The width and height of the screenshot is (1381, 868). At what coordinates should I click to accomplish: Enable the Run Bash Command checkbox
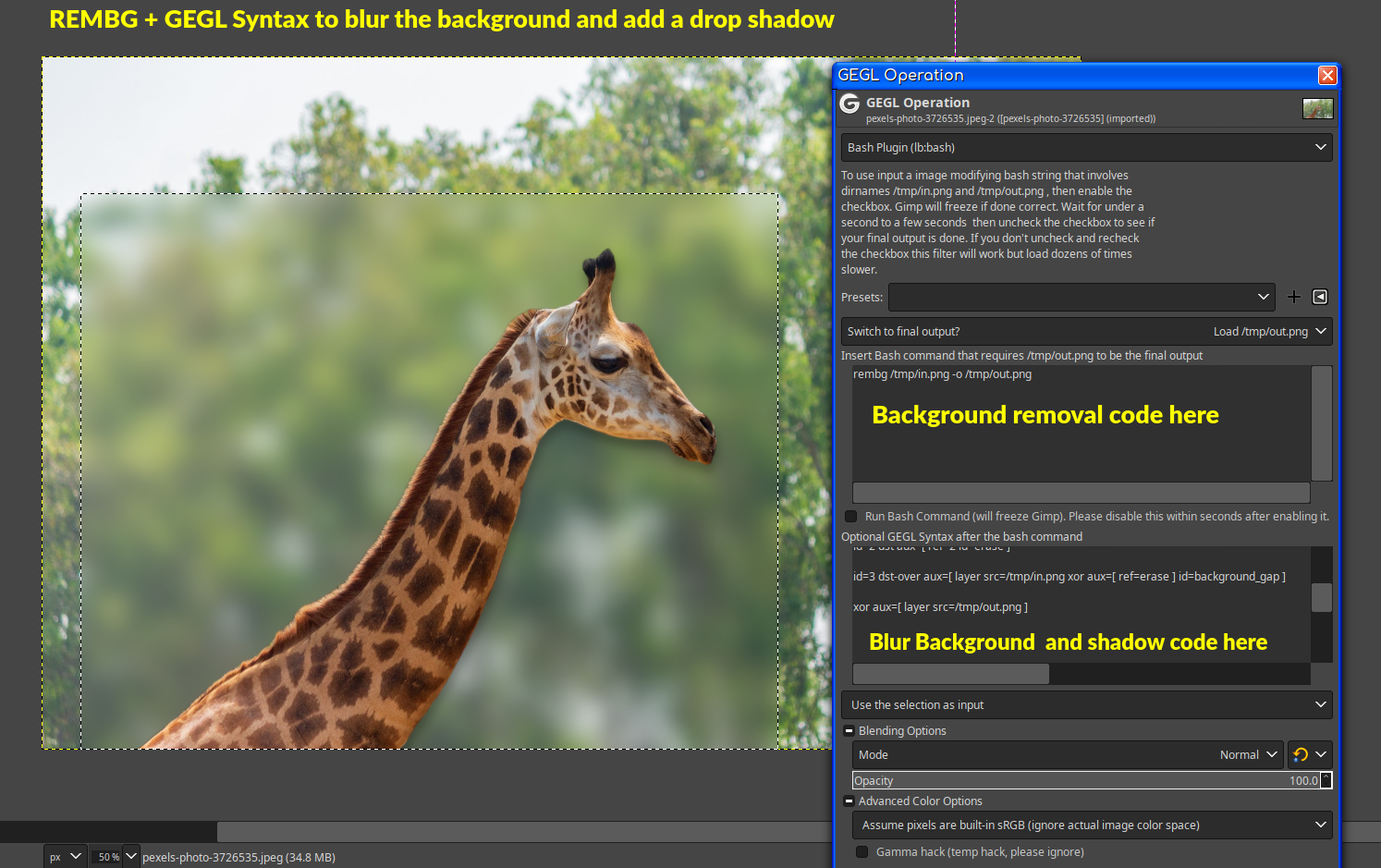point(851,517)
